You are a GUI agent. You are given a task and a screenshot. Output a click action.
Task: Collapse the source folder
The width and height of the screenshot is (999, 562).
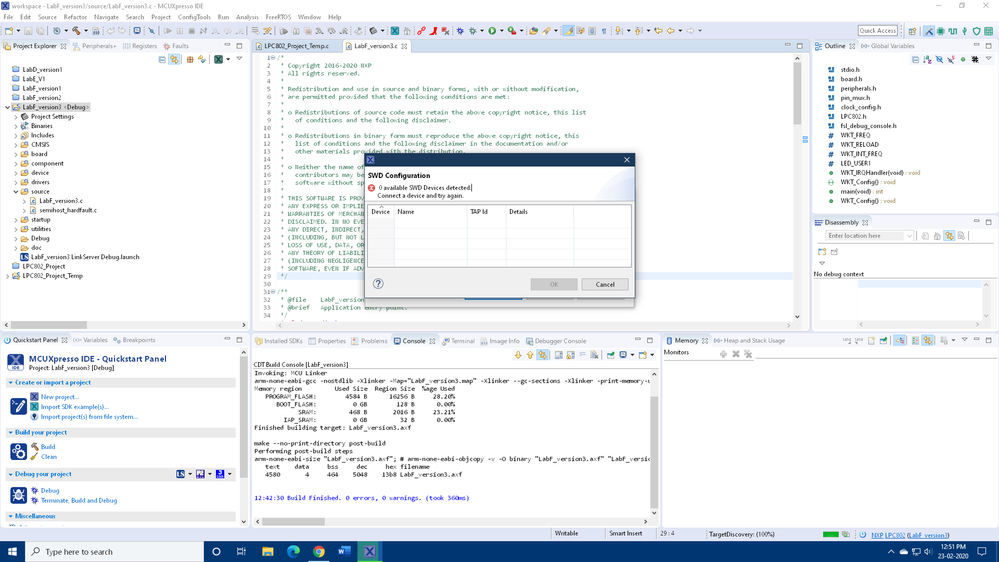click(16, 191)
